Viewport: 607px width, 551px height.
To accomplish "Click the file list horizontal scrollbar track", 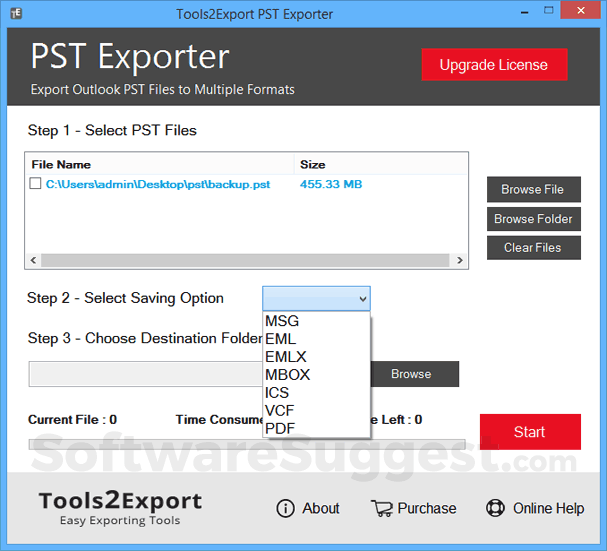I will click(245, 260).
